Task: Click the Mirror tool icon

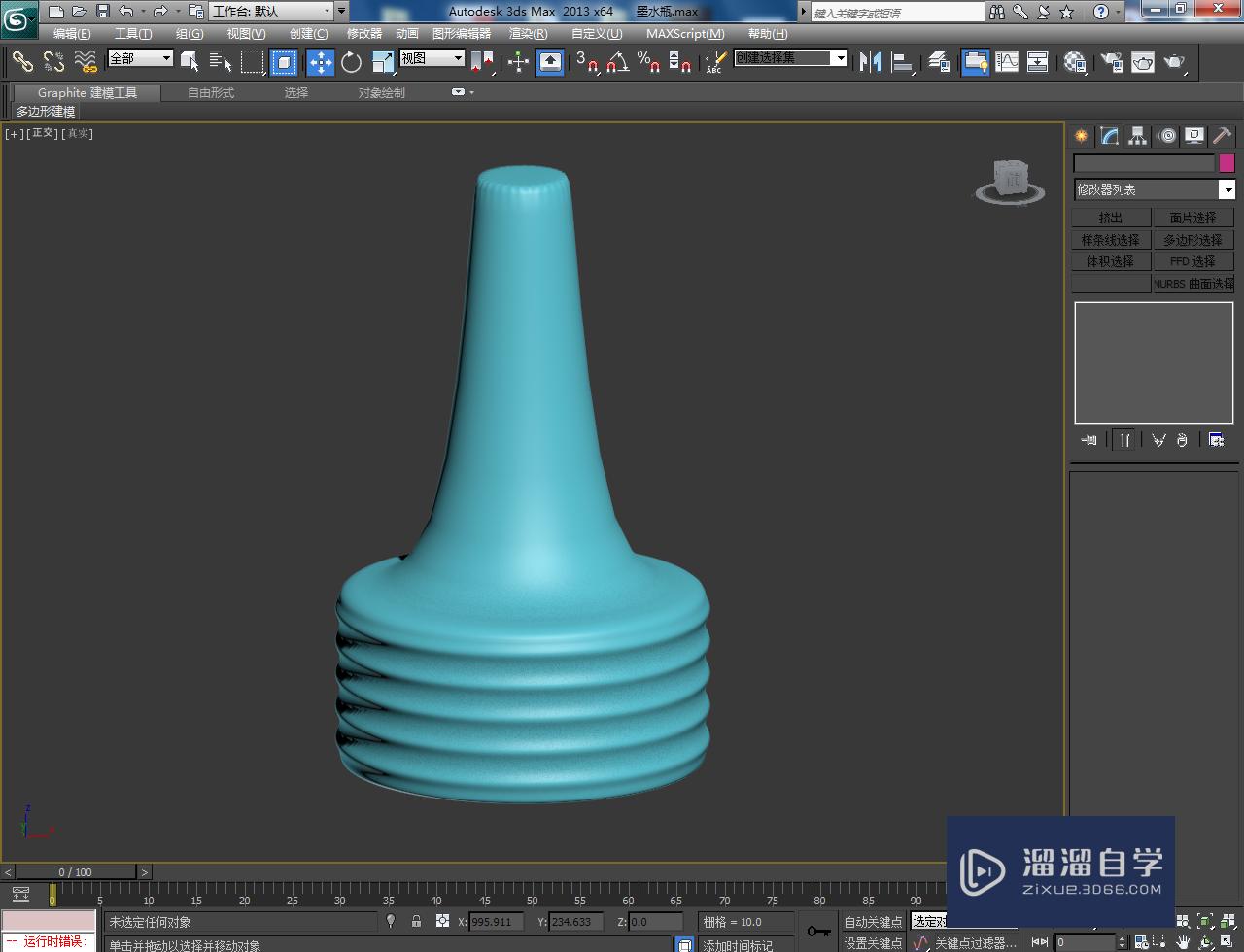Action: 871,62
